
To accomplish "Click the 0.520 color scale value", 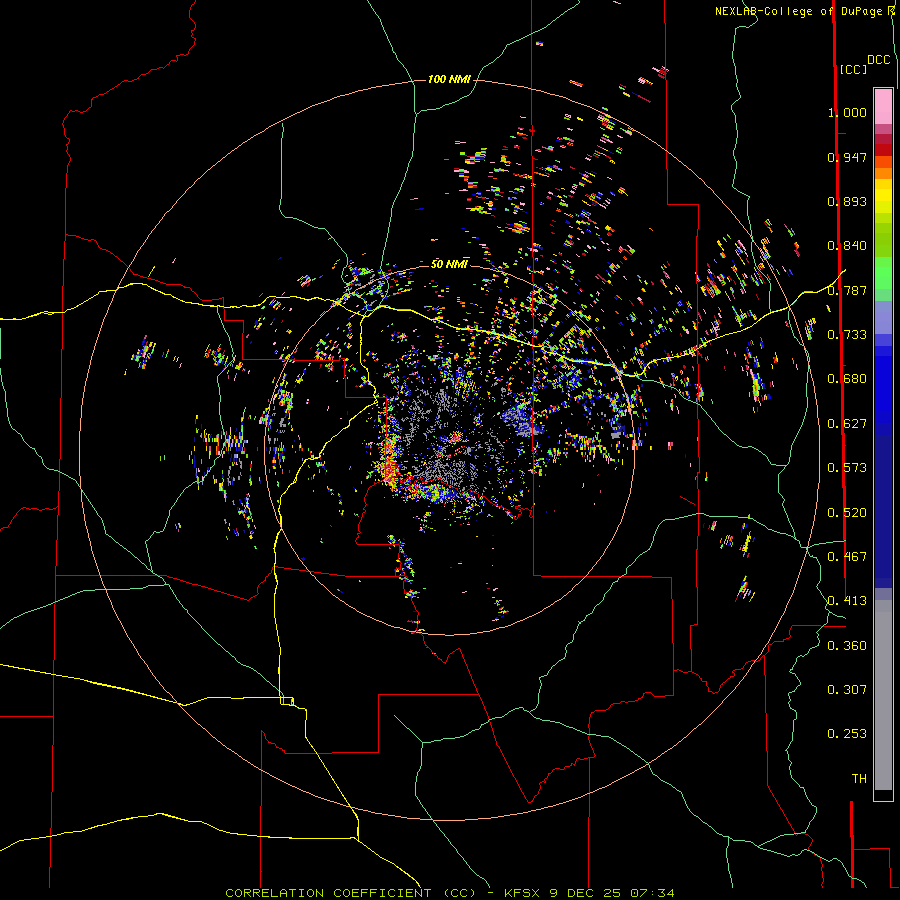I will [x=847, y=513].
